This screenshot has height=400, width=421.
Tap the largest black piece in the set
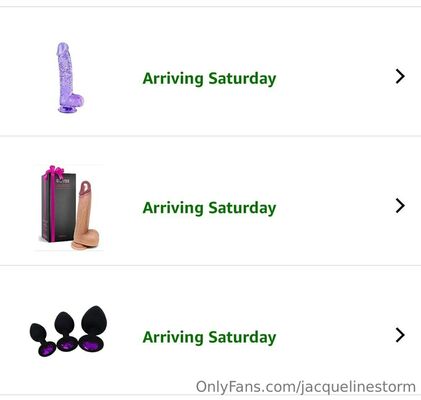click(x=92, y=328)
